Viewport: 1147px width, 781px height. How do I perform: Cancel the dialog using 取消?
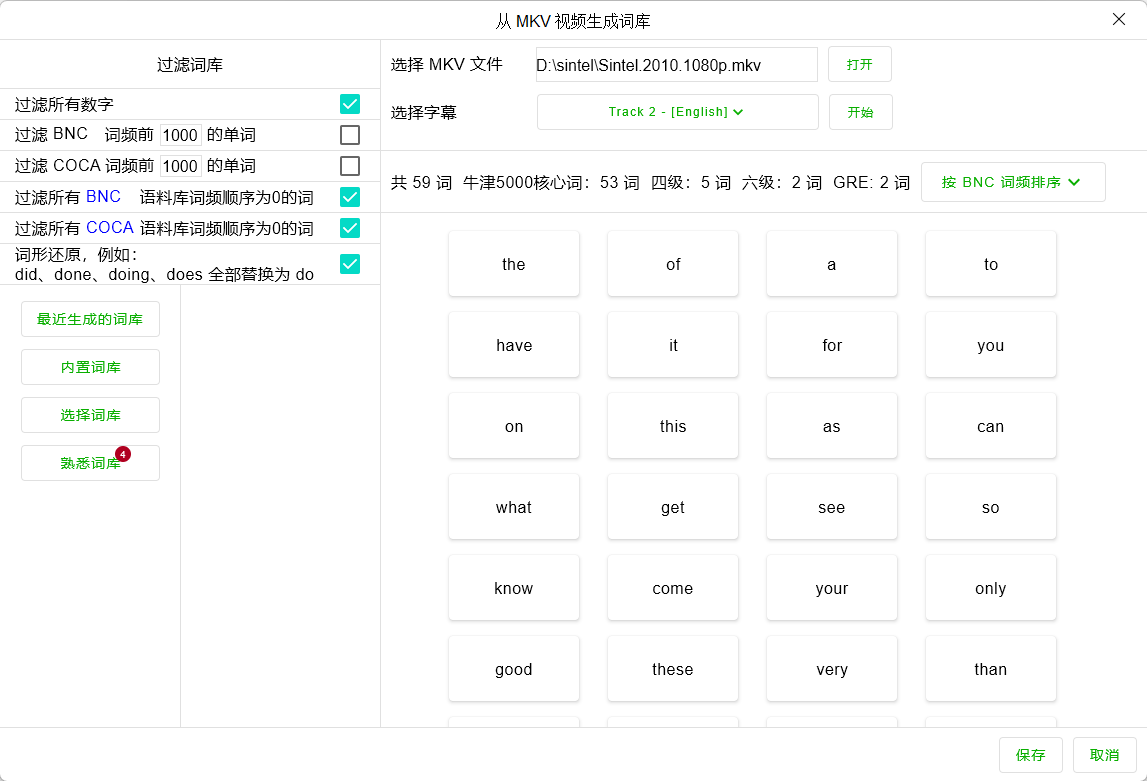(x=1104, y=755)
